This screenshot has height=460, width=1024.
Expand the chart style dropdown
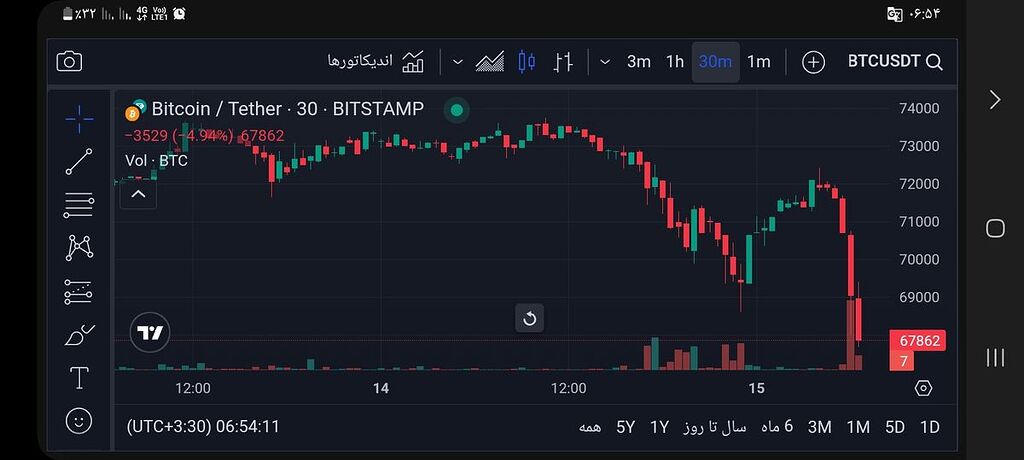click(457, 62)
